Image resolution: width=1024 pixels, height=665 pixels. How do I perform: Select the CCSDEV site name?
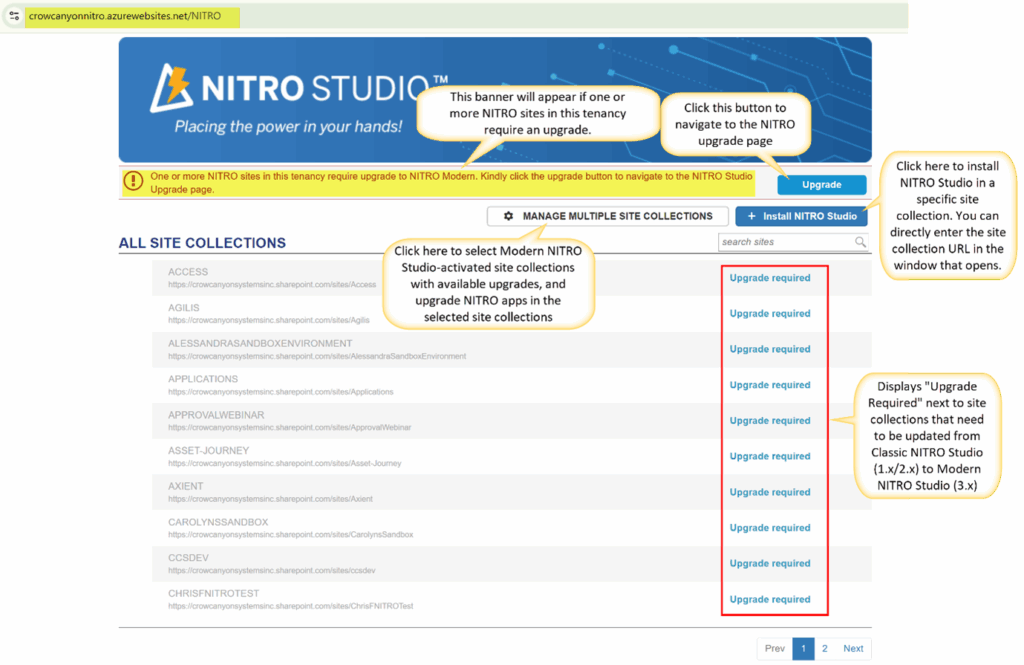click(x=188, y=558)
